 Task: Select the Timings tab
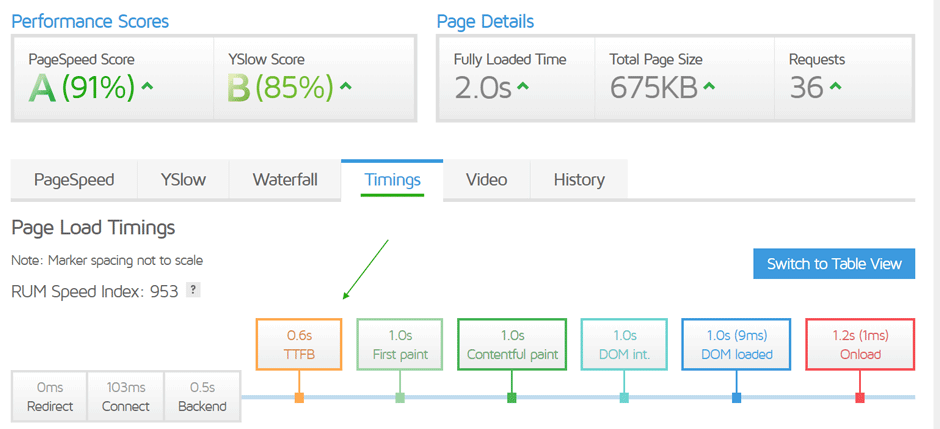392,180
